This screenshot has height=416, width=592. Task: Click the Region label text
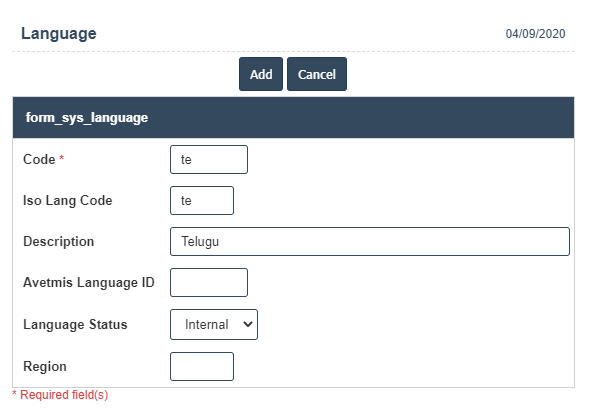(45, 367)
